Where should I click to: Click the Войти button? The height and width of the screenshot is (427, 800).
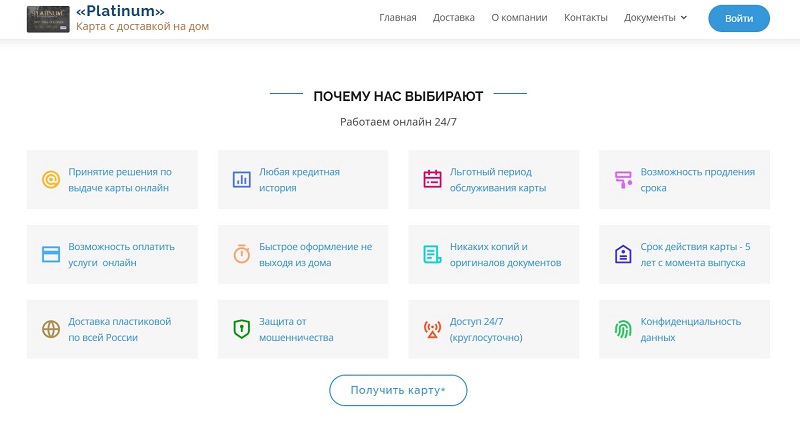pos(739,18)
